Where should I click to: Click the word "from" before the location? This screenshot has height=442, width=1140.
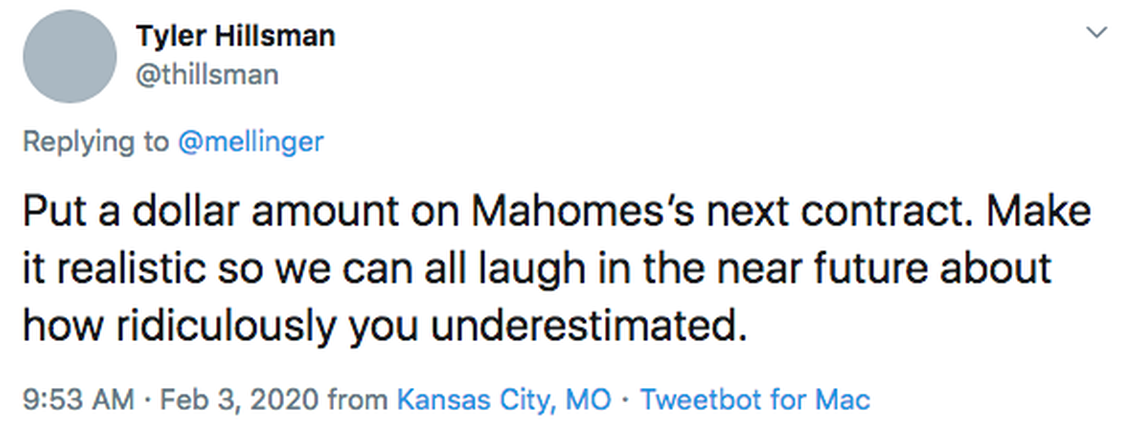358,400
